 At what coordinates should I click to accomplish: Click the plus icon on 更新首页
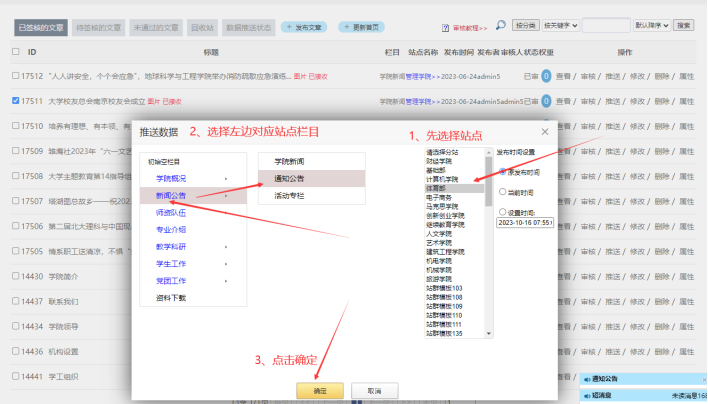coord(346,26)
